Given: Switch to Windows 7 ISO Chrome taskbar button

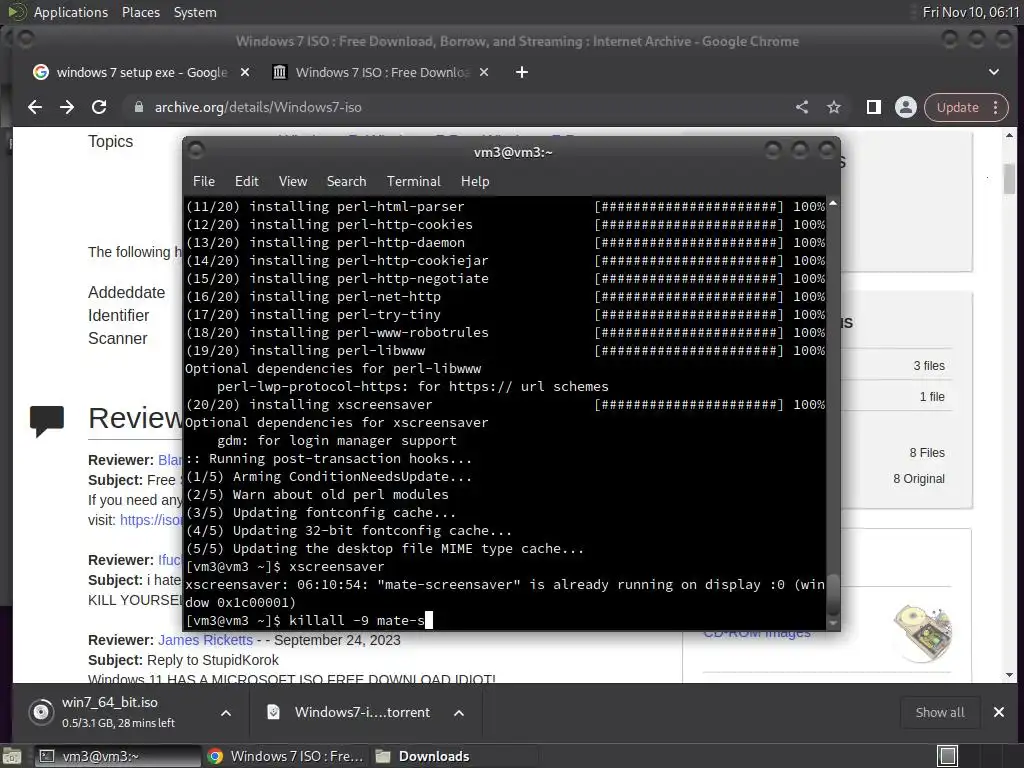Looking at the screenshot, I should 285,756.
